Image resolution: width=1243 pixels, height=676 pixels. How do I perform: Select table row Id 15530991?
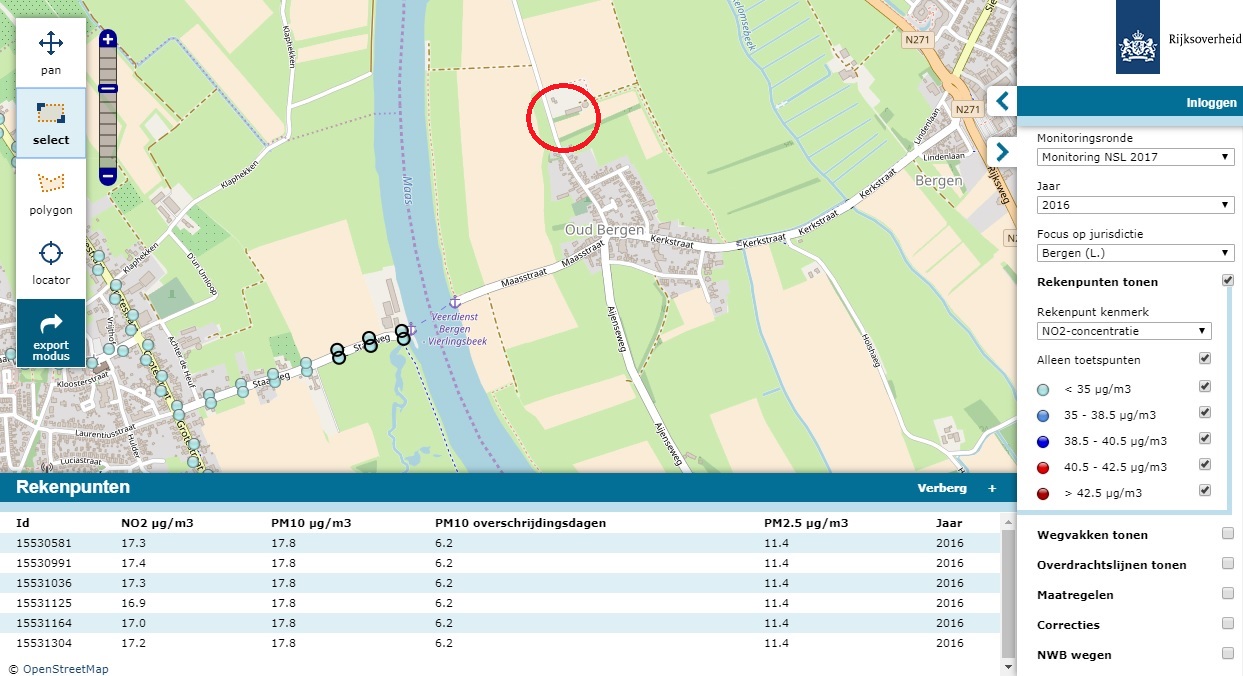[x=500, y=563]
